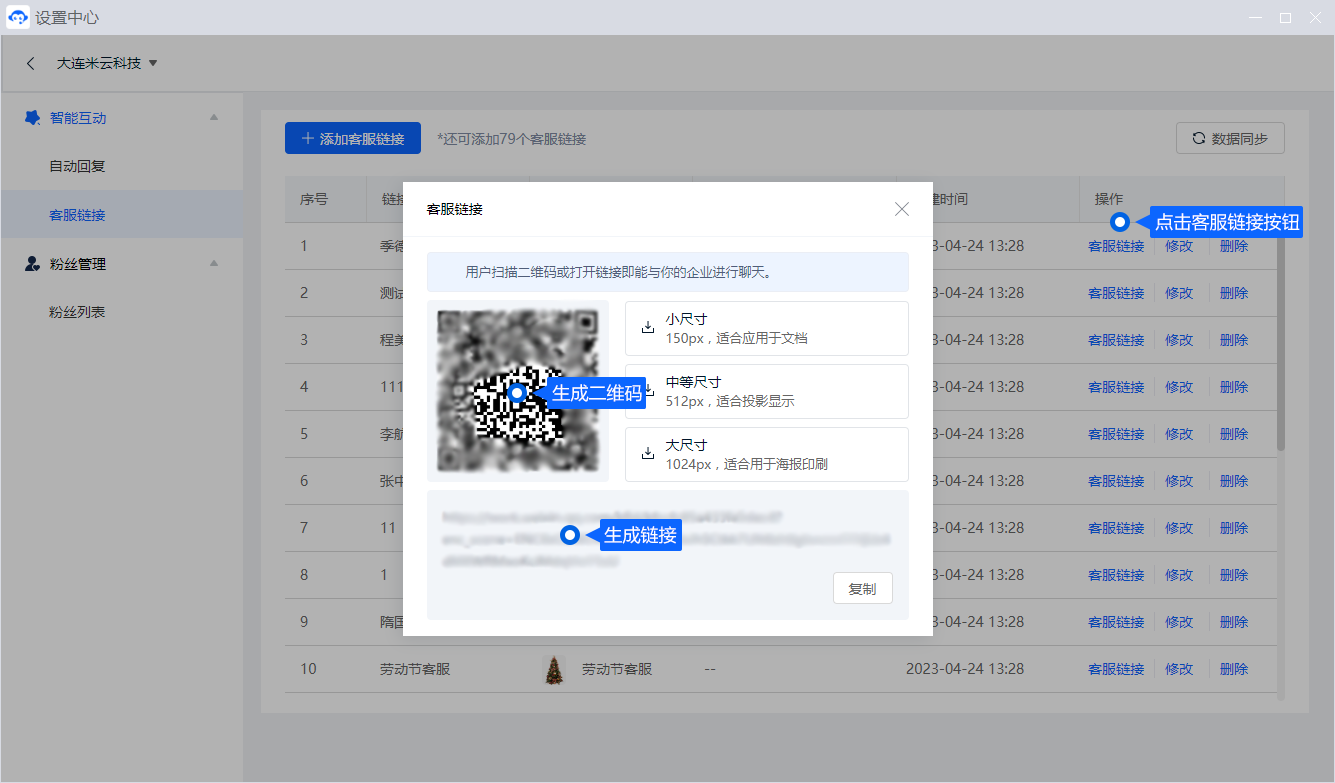The width and height of the screenshot is (1335, 783).
Task: Click the Christmas tree avatar thumbnail
Action: point(553,669)
